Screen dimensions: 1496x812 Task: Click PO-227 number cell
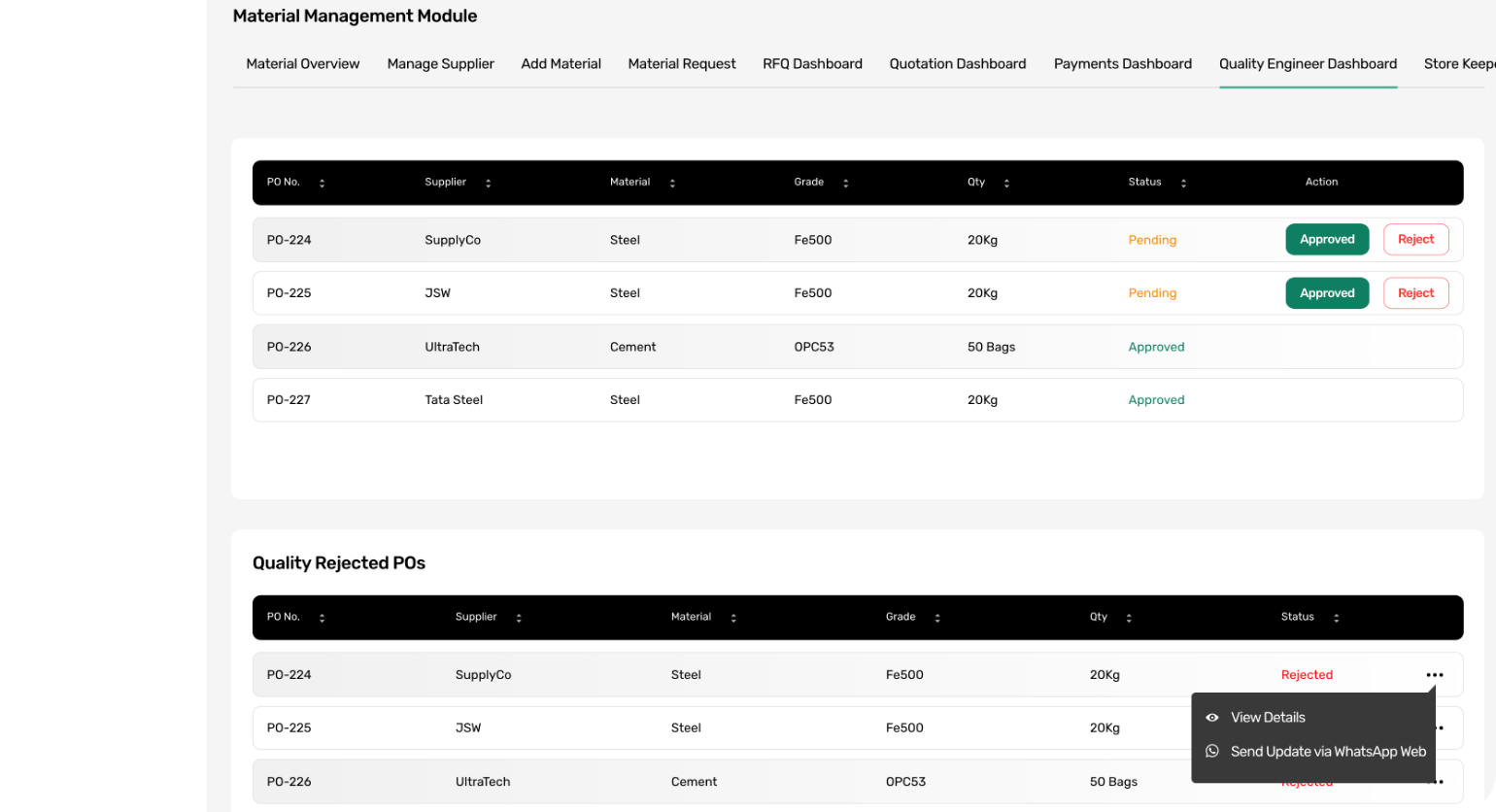pos(289,400)
